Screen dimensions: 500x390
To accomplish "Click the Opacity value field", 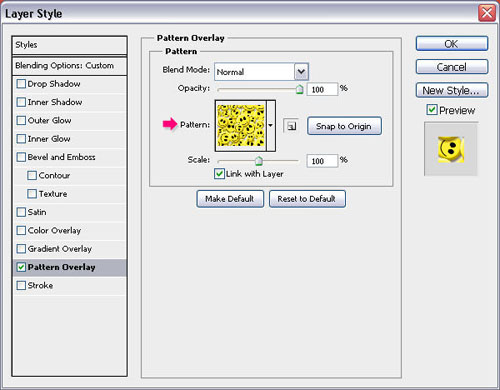I will click(322, 89).
